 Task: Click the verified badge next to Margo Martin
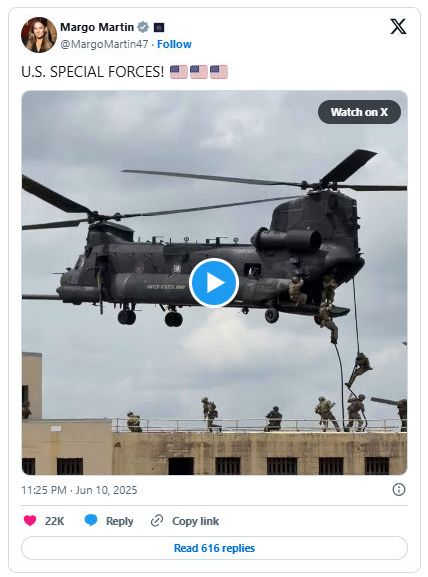[x=143, y=27]
